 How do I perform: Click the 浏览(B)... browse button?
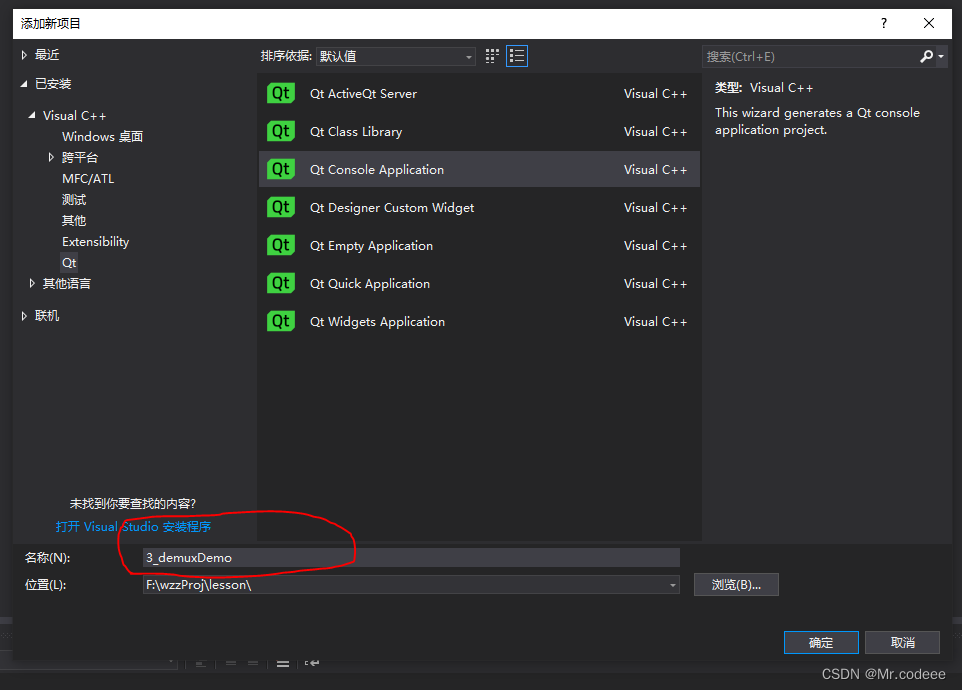[x=736, y=585]
